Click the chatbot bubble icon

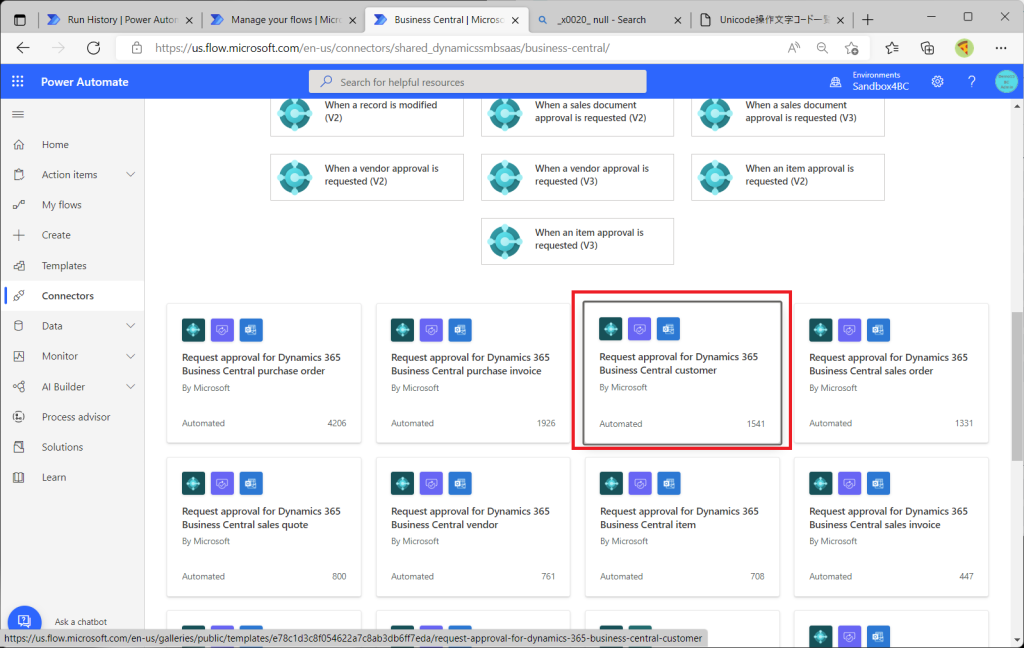coord(24,621)
